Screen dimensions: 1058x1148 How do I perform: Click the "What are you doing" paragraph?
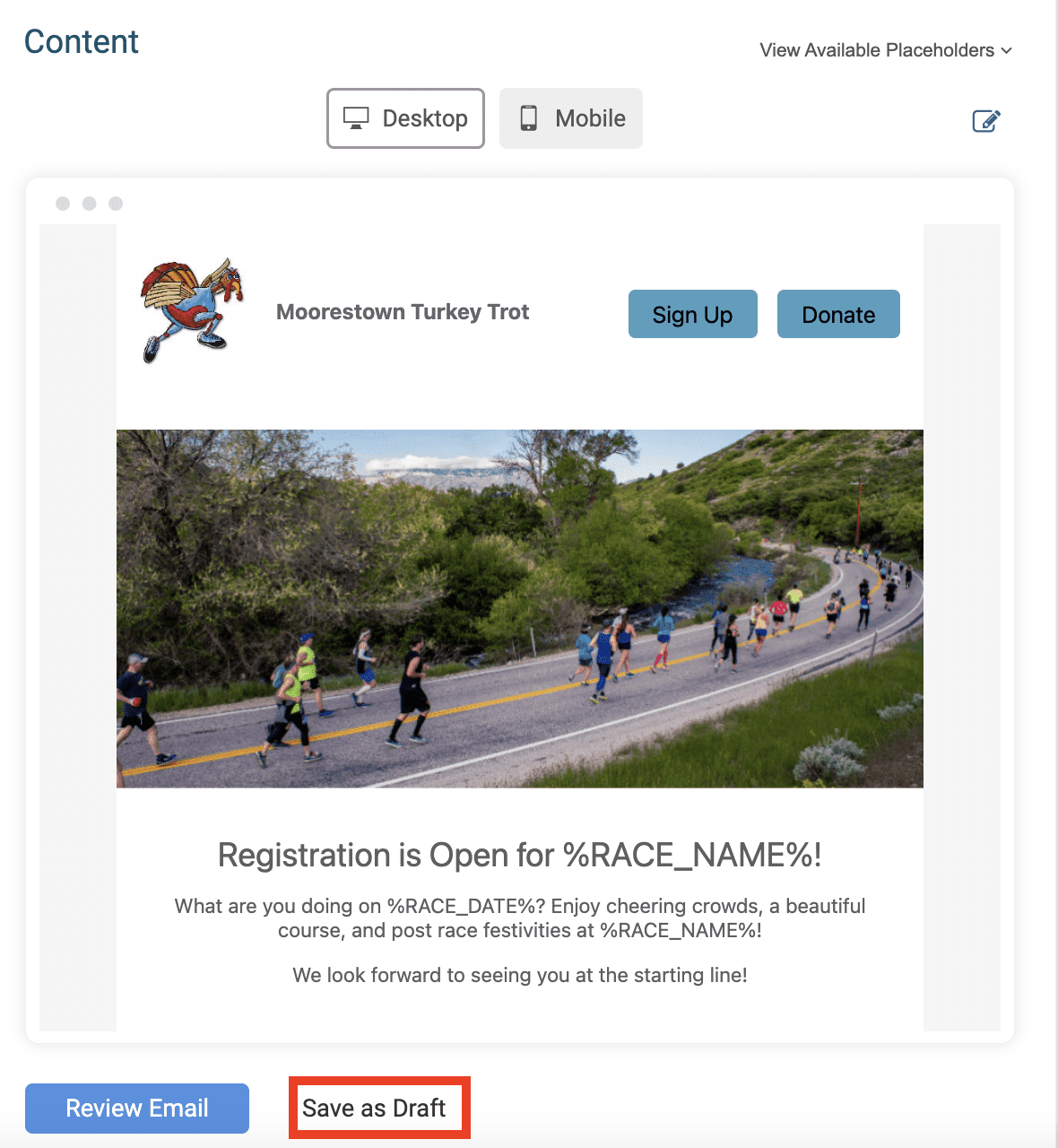click(x=520, y=918)
